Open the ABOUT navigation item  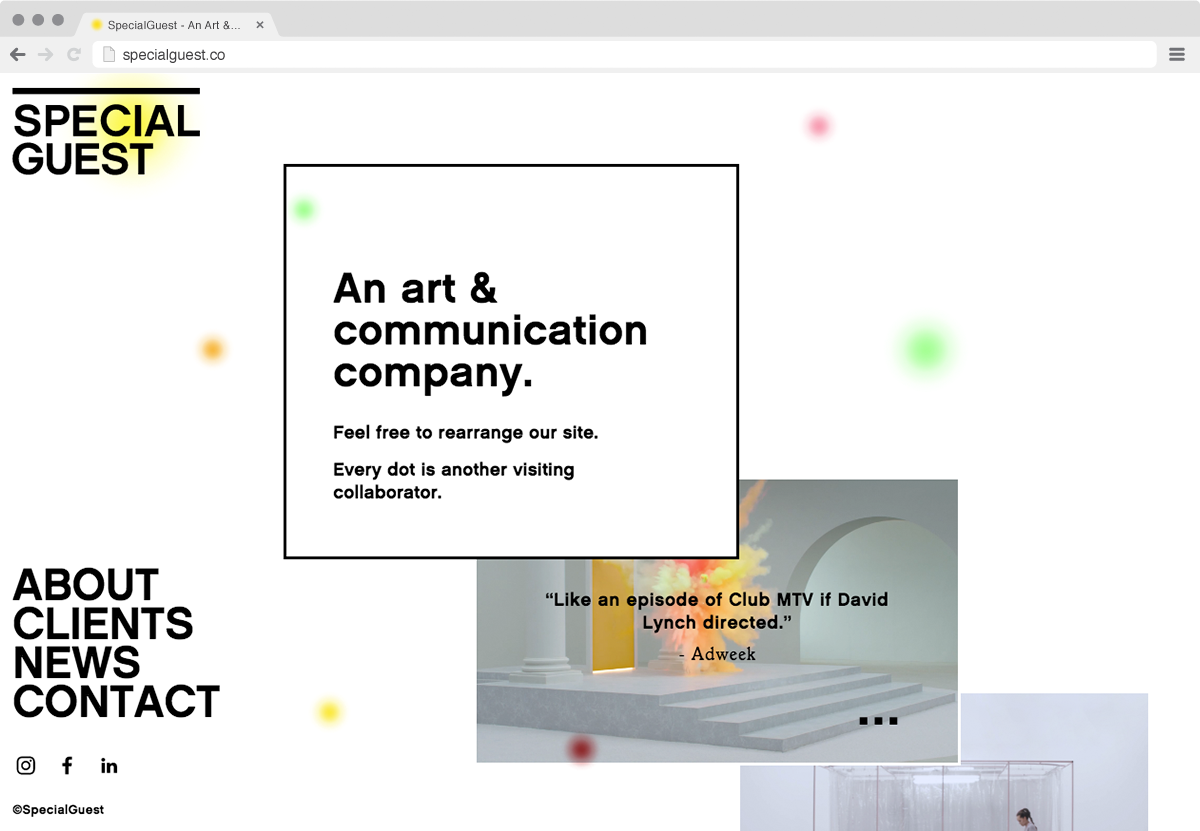coord(85,585)
